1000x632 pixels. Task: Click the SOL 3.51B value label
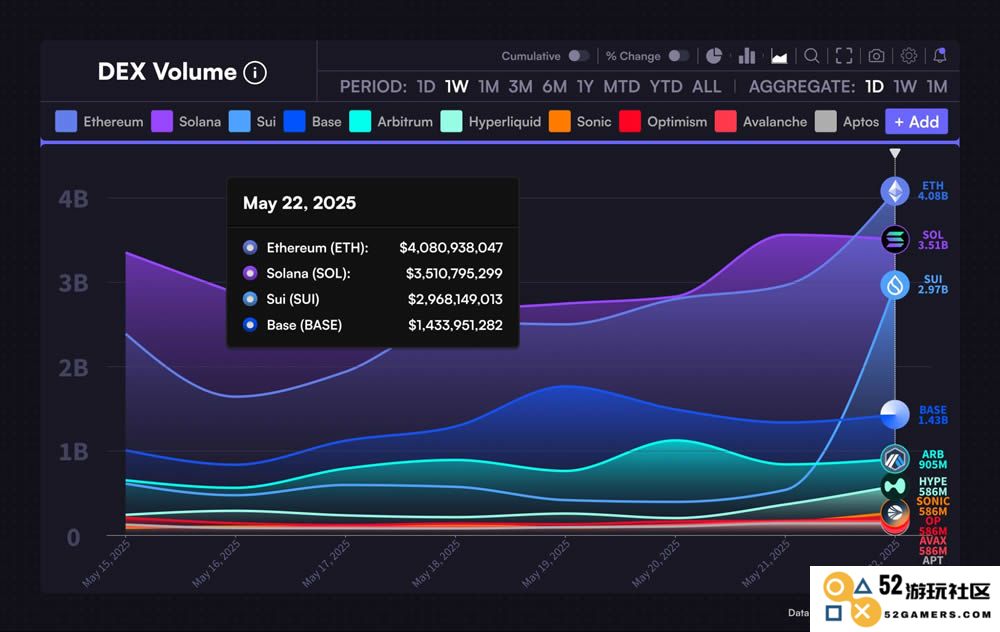932,240
